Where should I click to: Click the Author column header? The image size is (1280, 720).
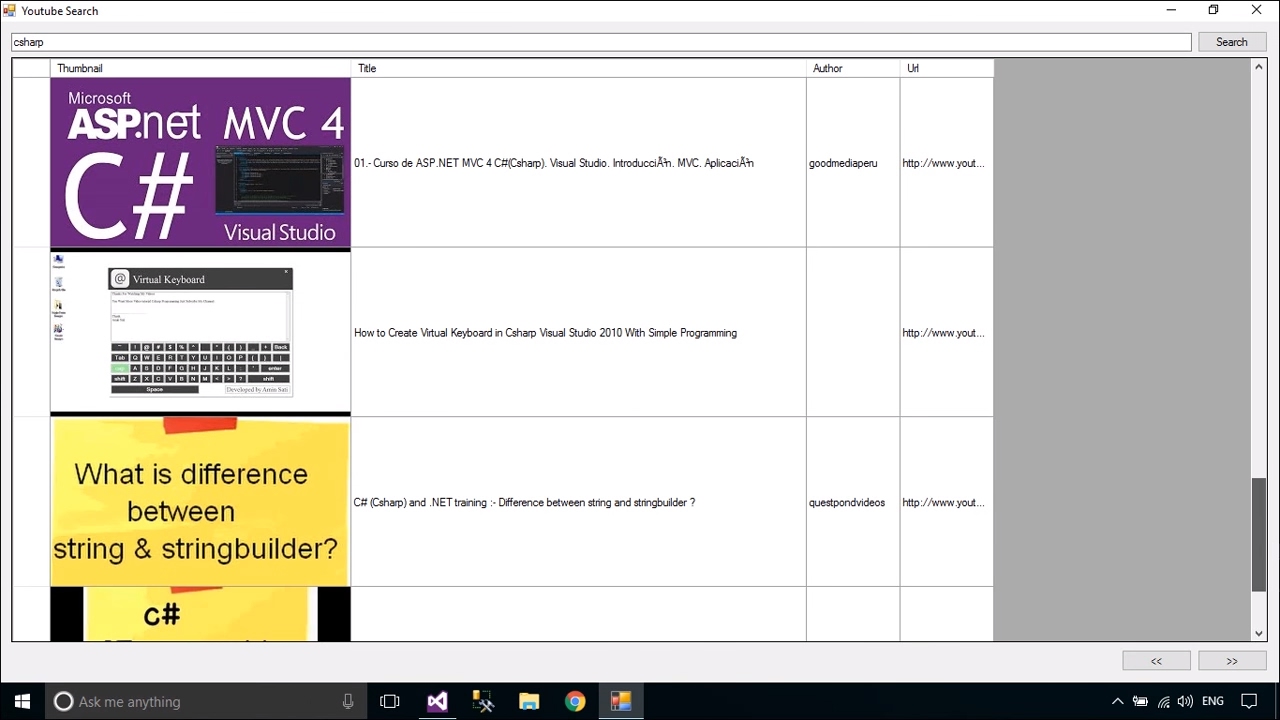pyautogui.click(x=853, y=68)
